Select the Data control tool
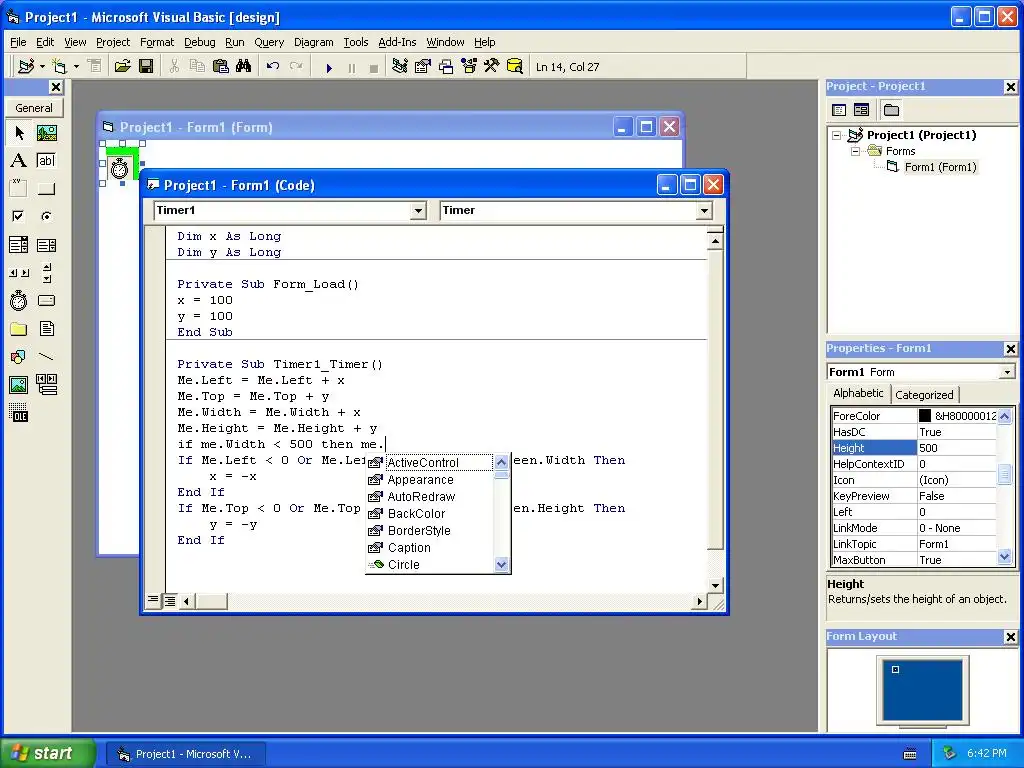The image size is (1024, 768). point(46,385)
